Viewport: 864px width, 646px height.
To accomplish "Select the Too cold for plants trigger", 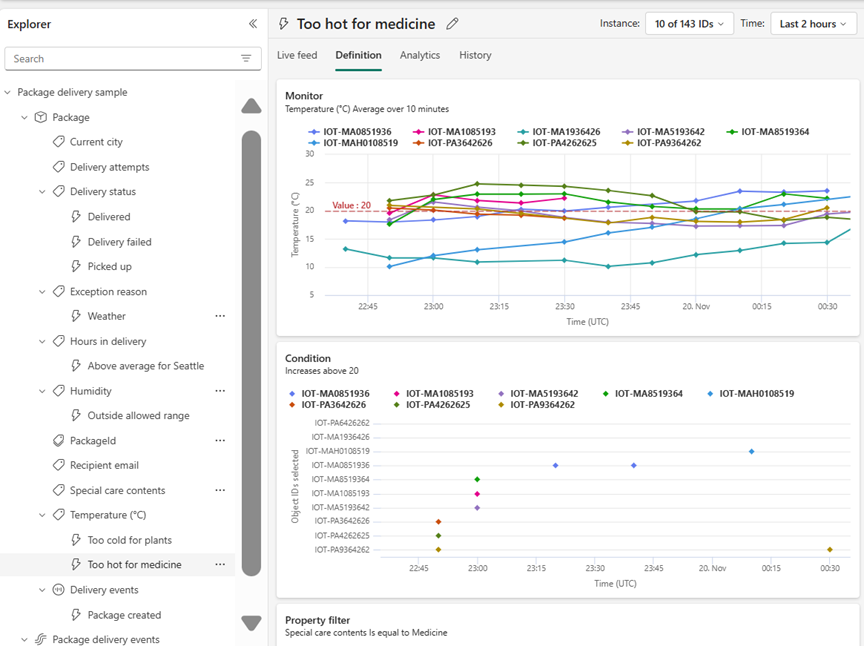I will [129, 540].
